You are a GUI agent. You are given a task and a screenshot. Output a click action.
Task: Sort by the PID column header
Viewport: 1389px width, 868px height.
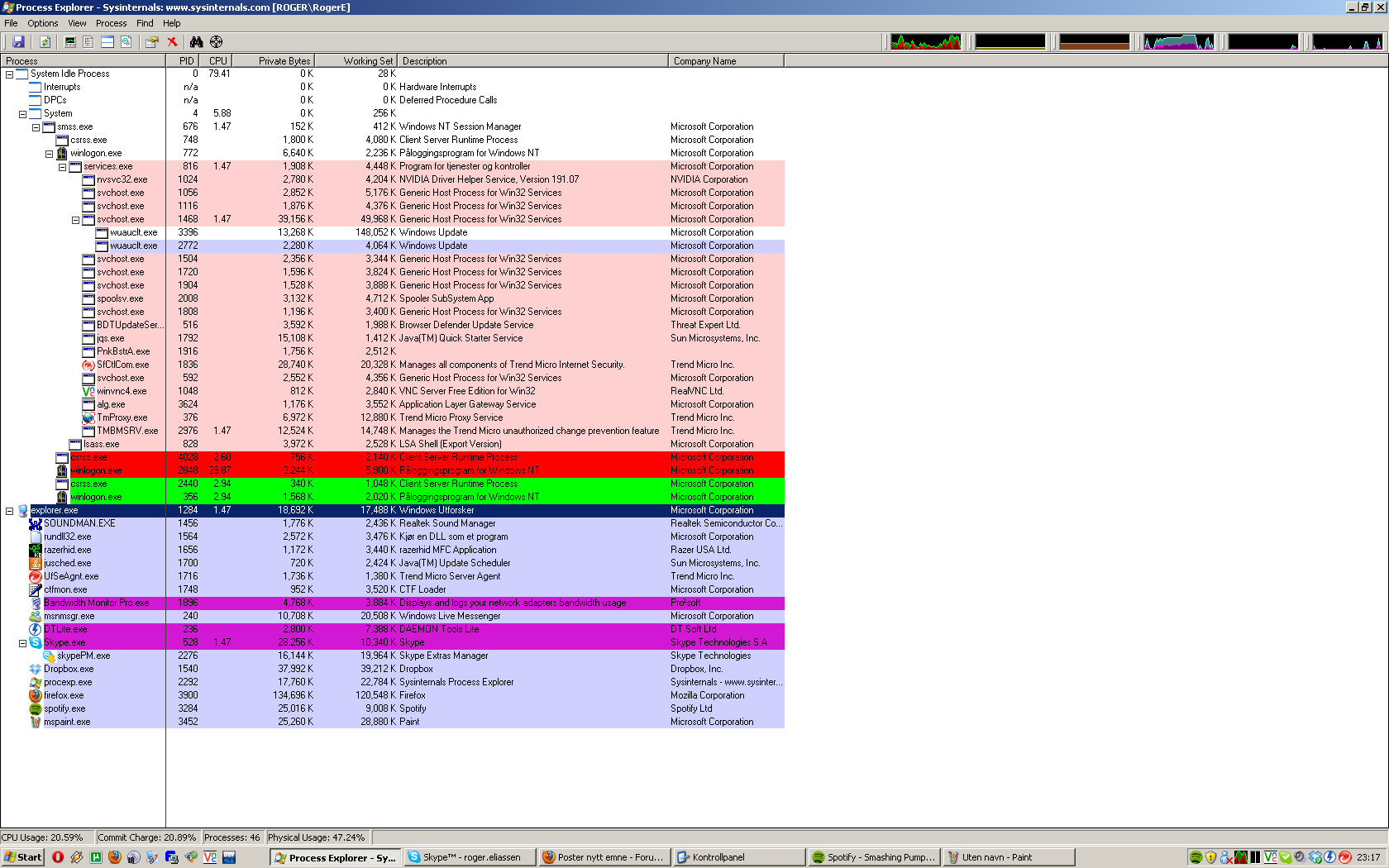point(183,60)
